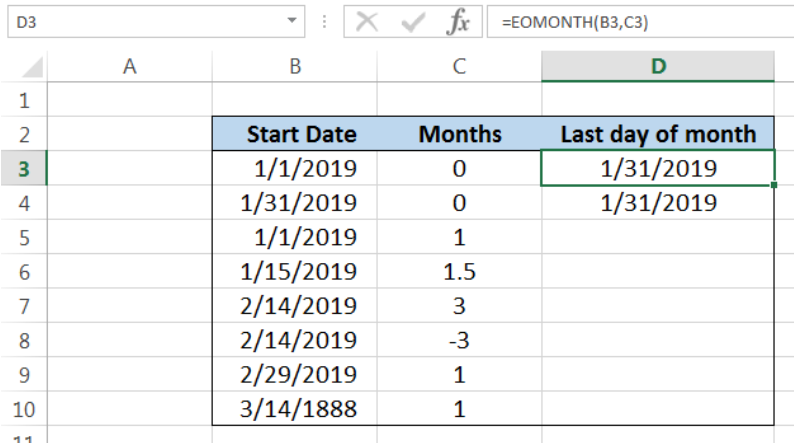Screen dimensions: 794x443
Task: Select row 3 header
Action: click(x=23, y=169)
